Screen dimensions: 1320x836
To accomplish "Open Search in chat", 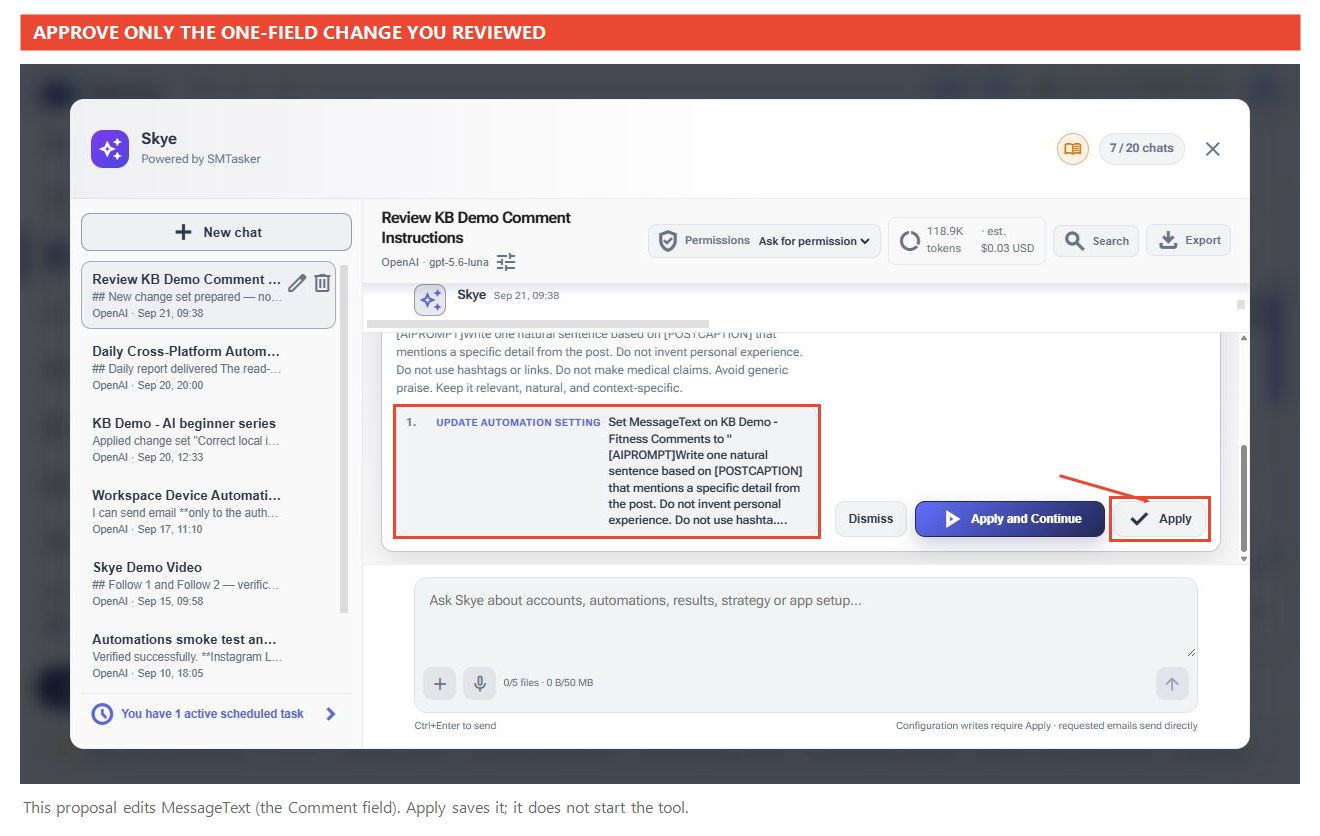I will [x=1096, y=240].
